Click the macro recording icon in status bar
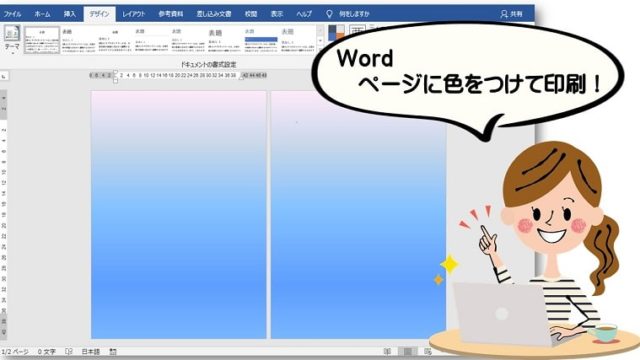640x360 pixels. 113,351
